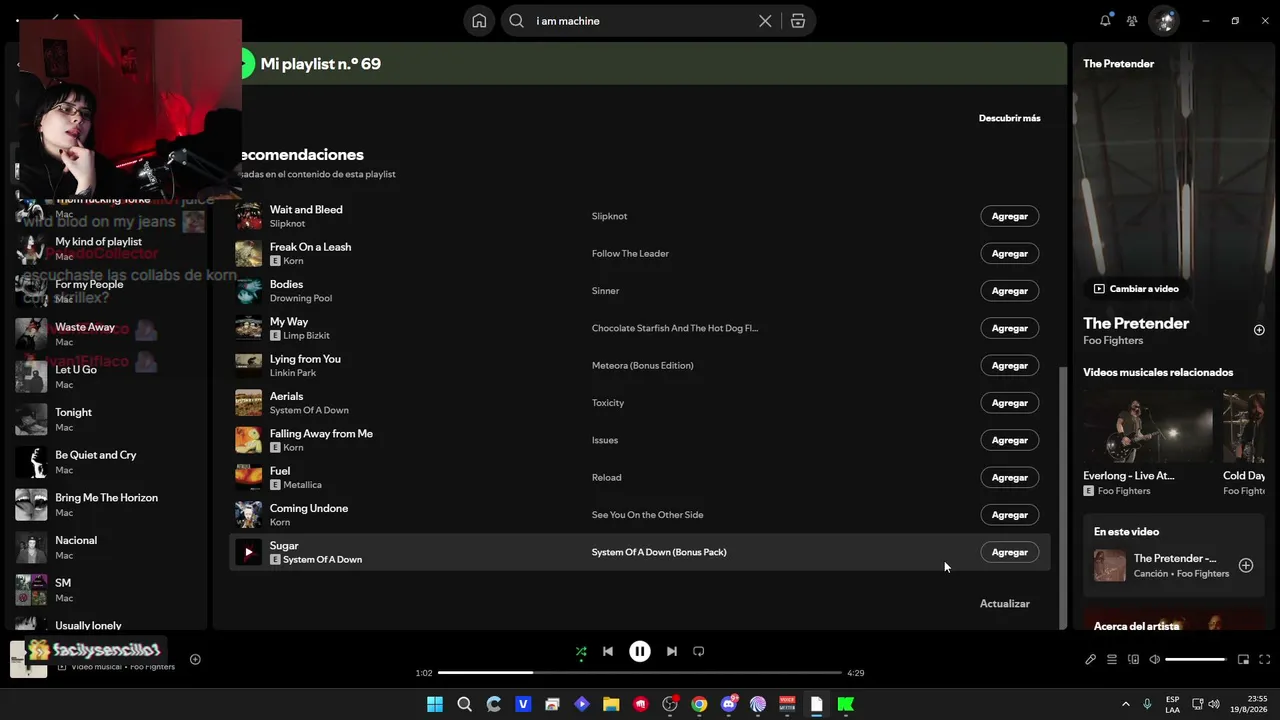Open the lyrics microphone icon
Screen dimensions: 1280x720
click(x=1091, y=660)
